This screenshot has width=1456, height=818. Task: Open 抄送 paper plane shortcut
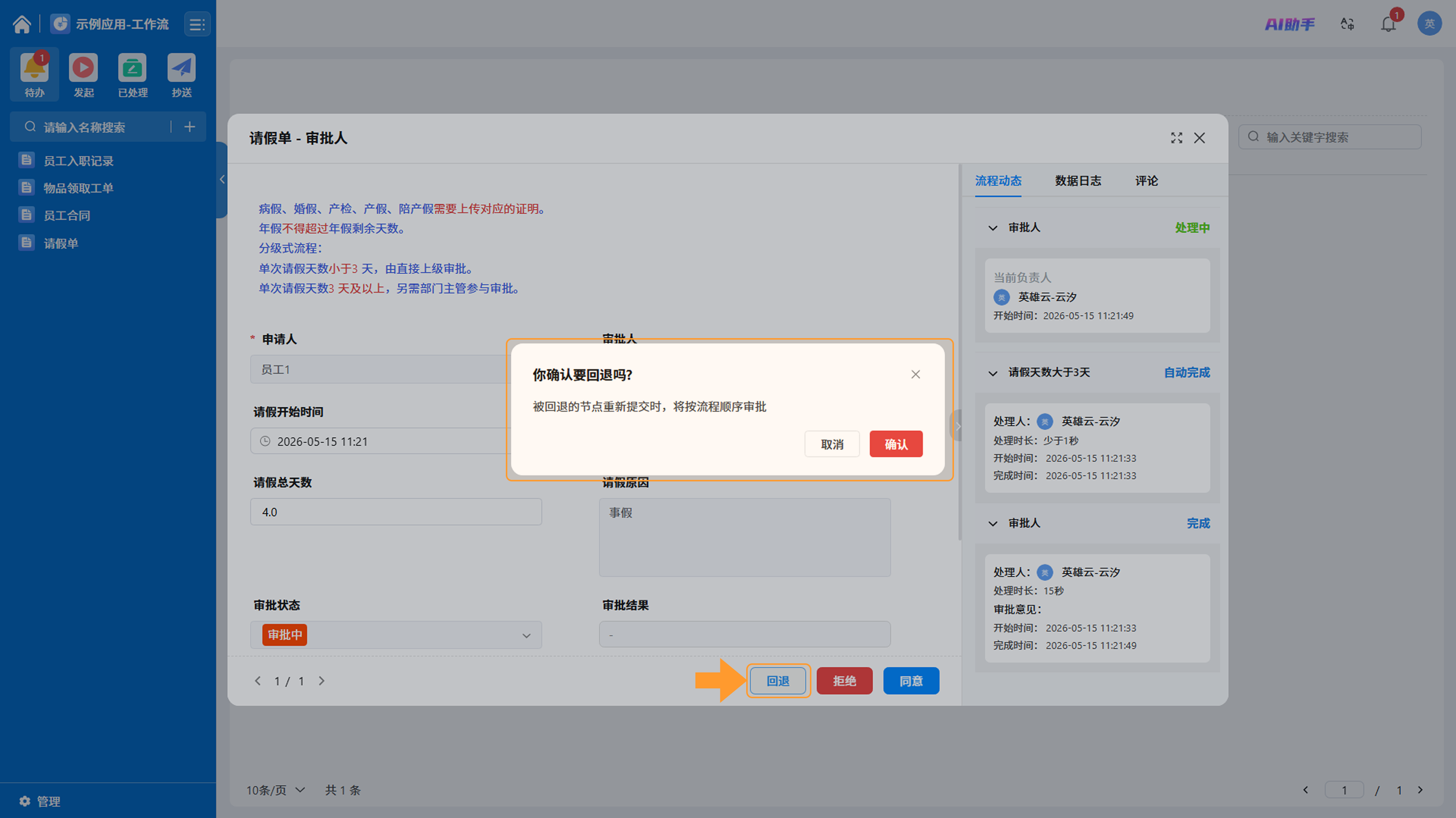coord(182,75)
